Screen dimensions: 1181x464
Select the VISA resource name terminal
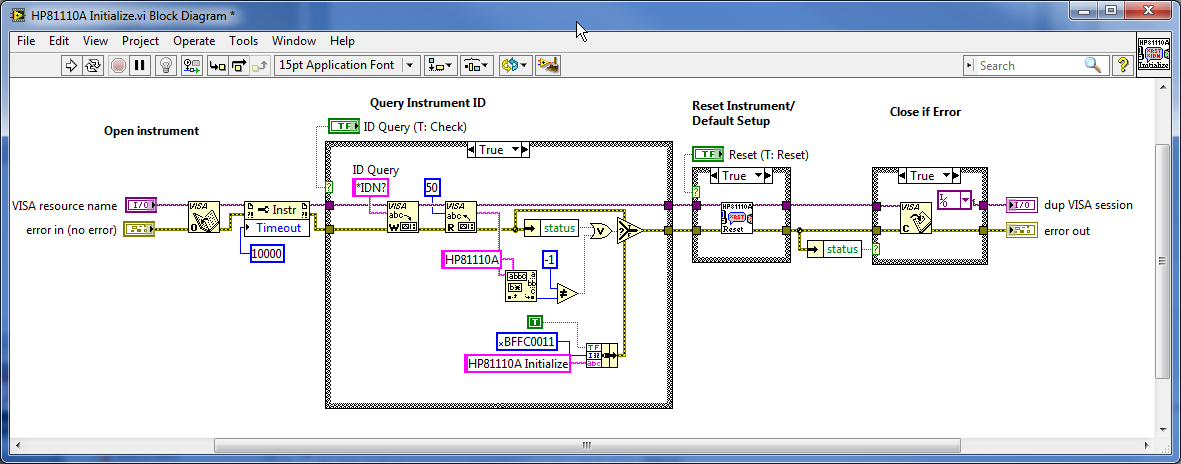141,205
